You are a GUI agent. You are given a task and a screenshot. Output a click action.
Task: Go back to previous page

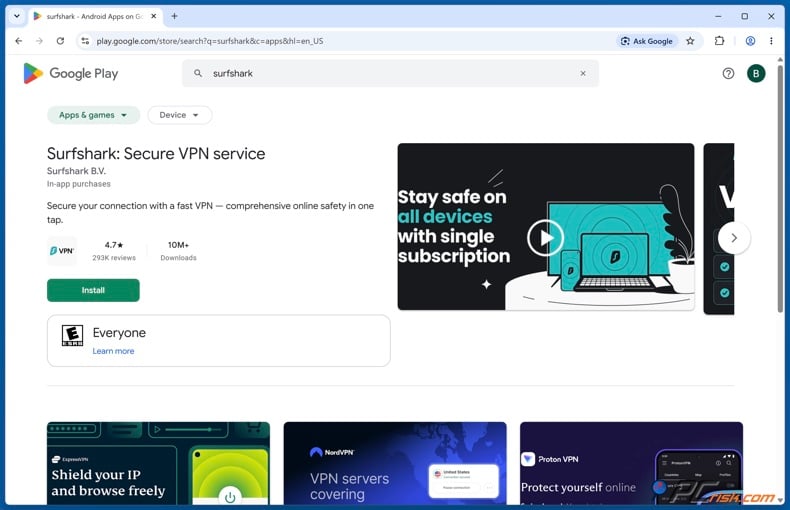coord(19,41)
